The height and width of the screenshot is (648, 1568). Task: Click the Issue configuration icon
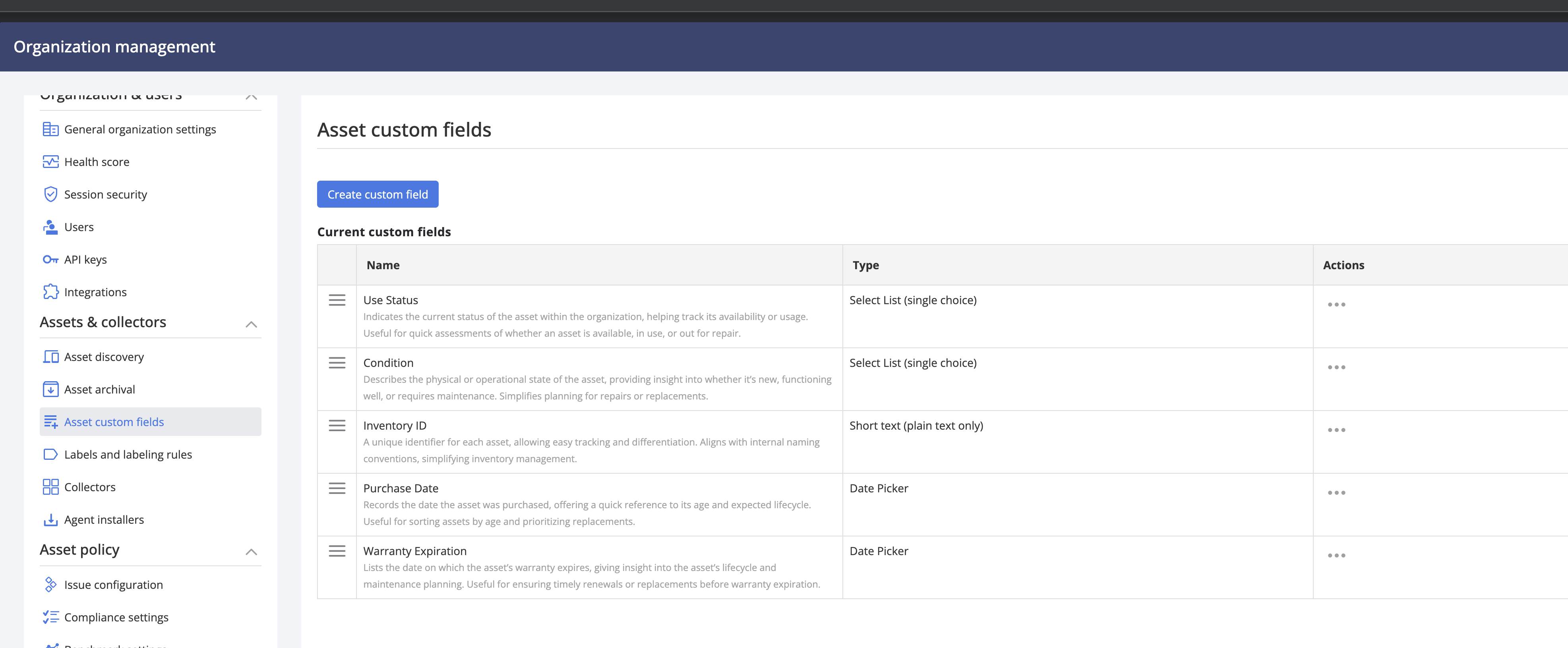[50, 585]
